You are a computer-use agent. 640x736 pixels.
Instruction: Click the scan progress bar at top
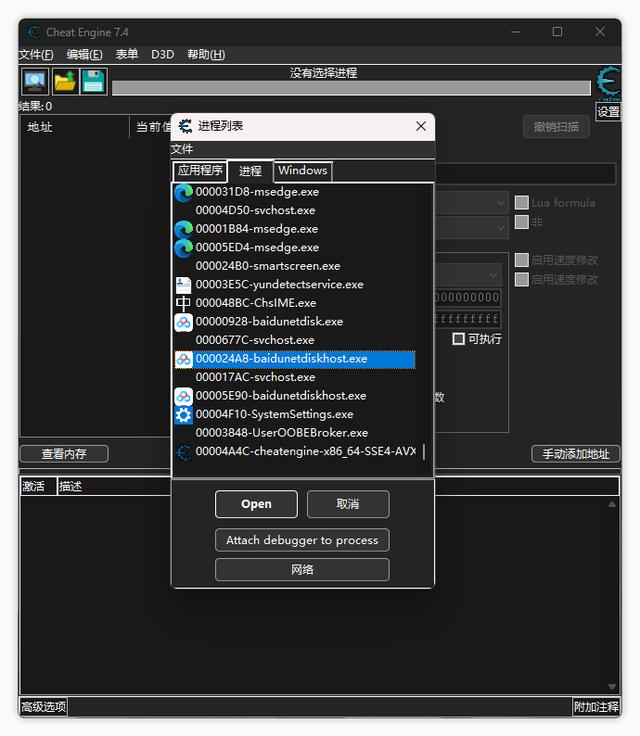(350, 89)
